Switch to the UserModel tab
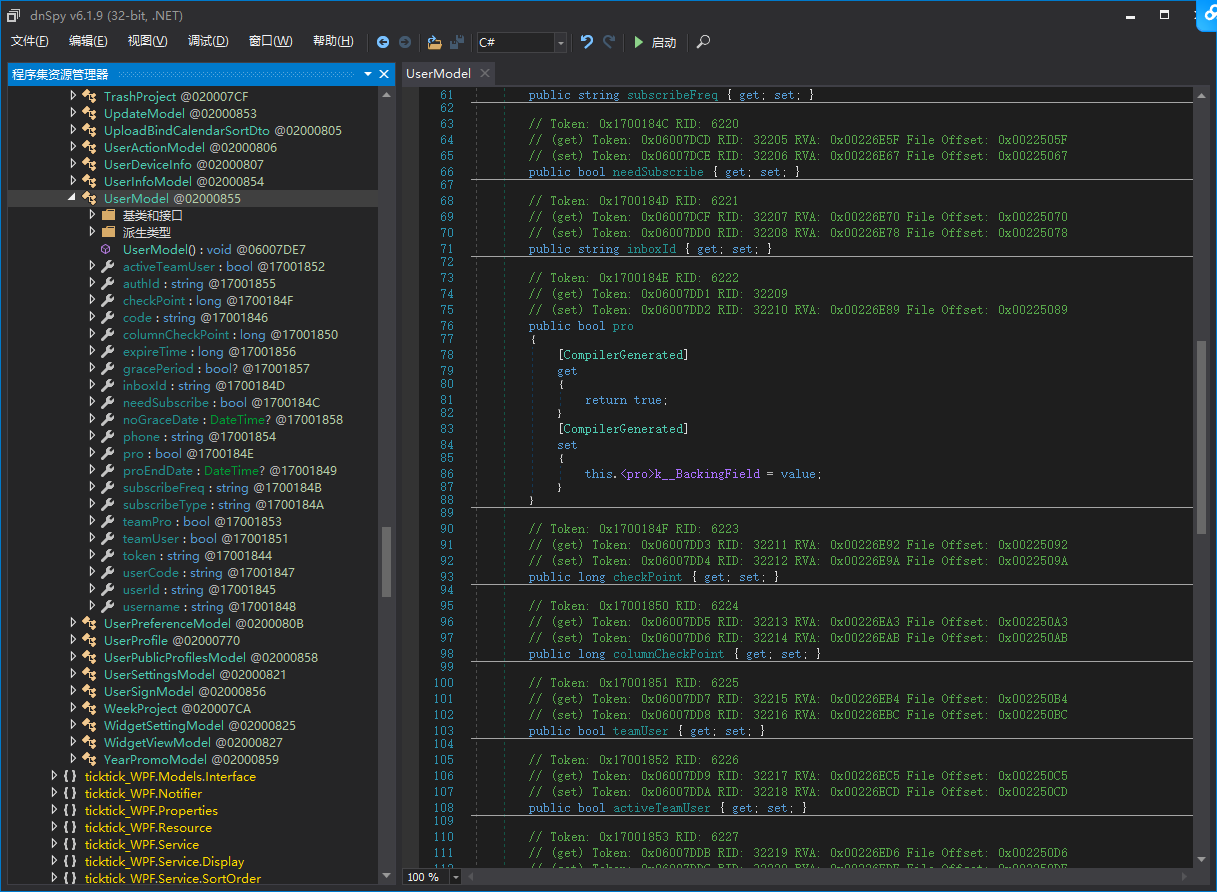The image size is (1217, 892). [438, 73]
